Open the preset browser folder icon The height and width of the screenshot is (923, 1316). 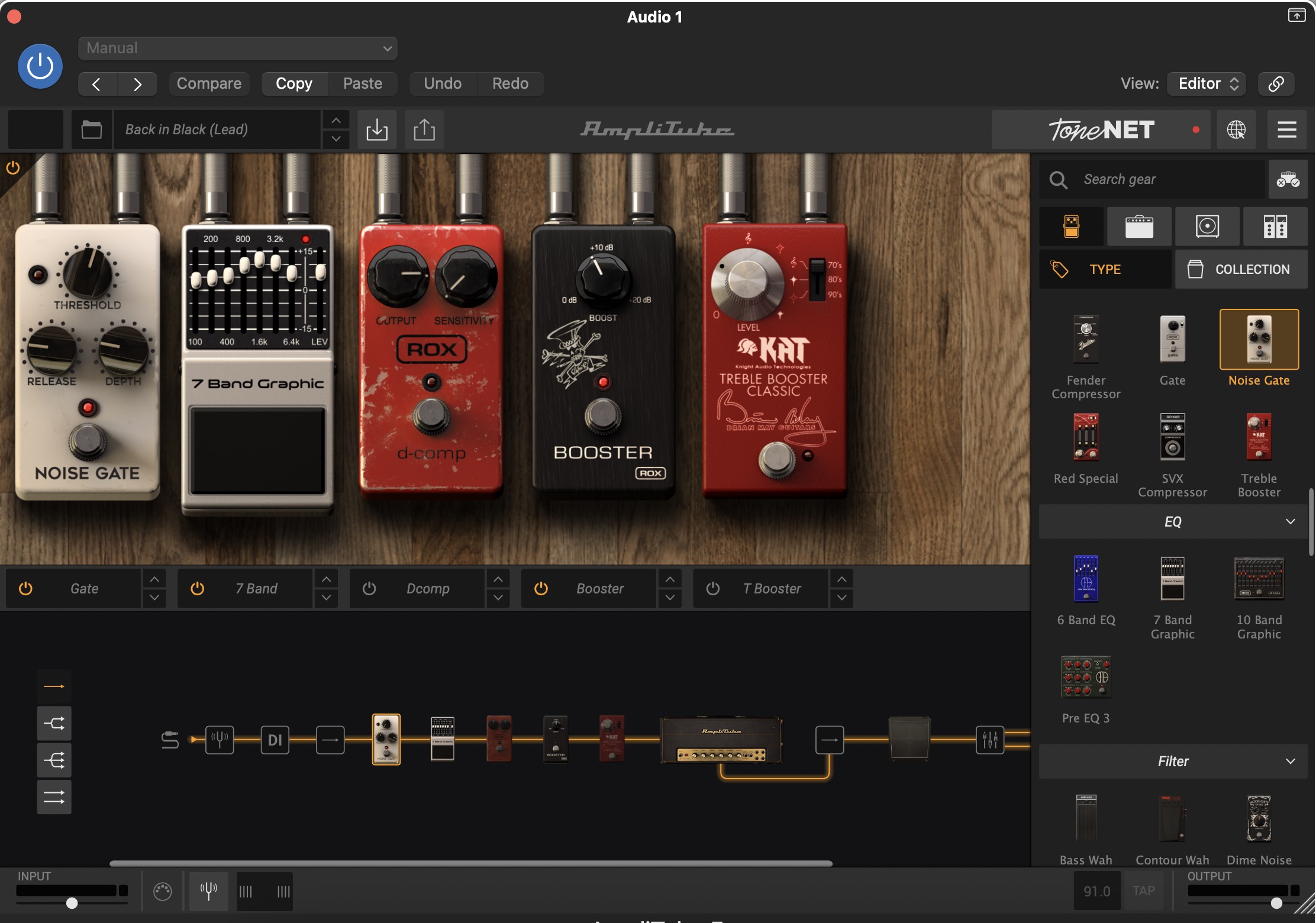tap(91, 129)
